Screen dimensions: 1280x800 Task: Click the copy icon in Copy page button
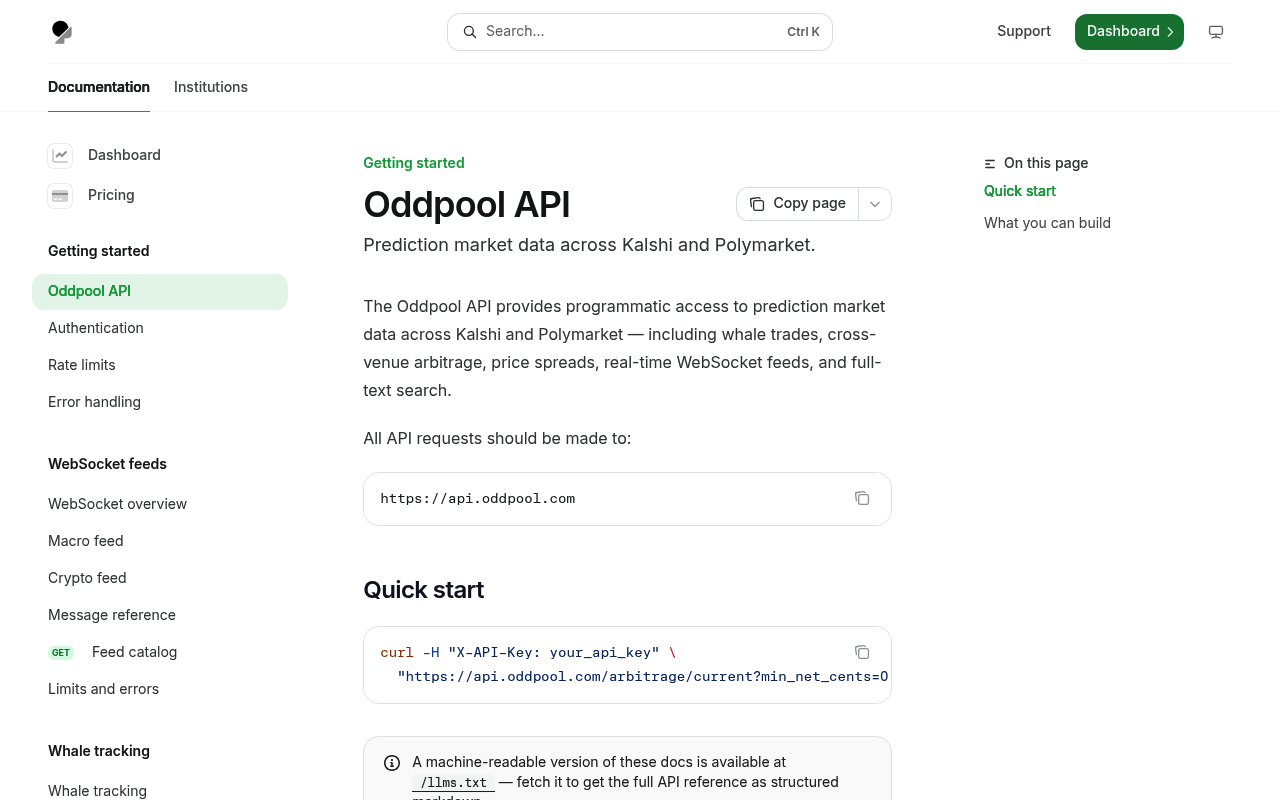click(x=757, y=204)
